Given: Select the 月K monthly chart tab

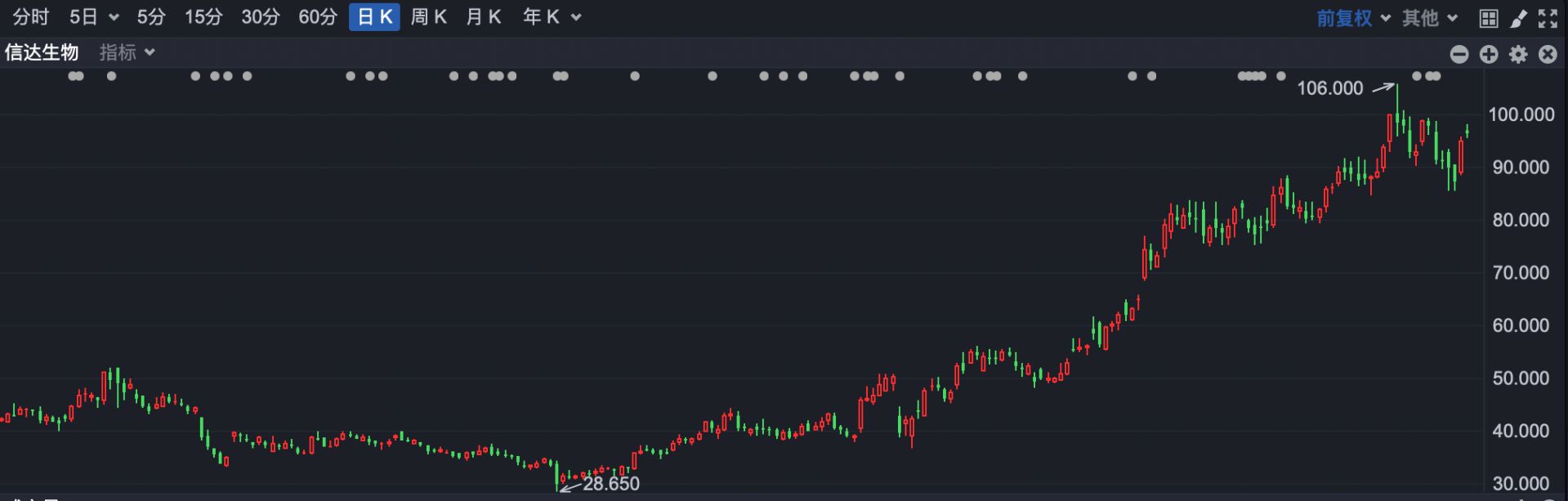Looking at the screenshot, I should point(483,17).
